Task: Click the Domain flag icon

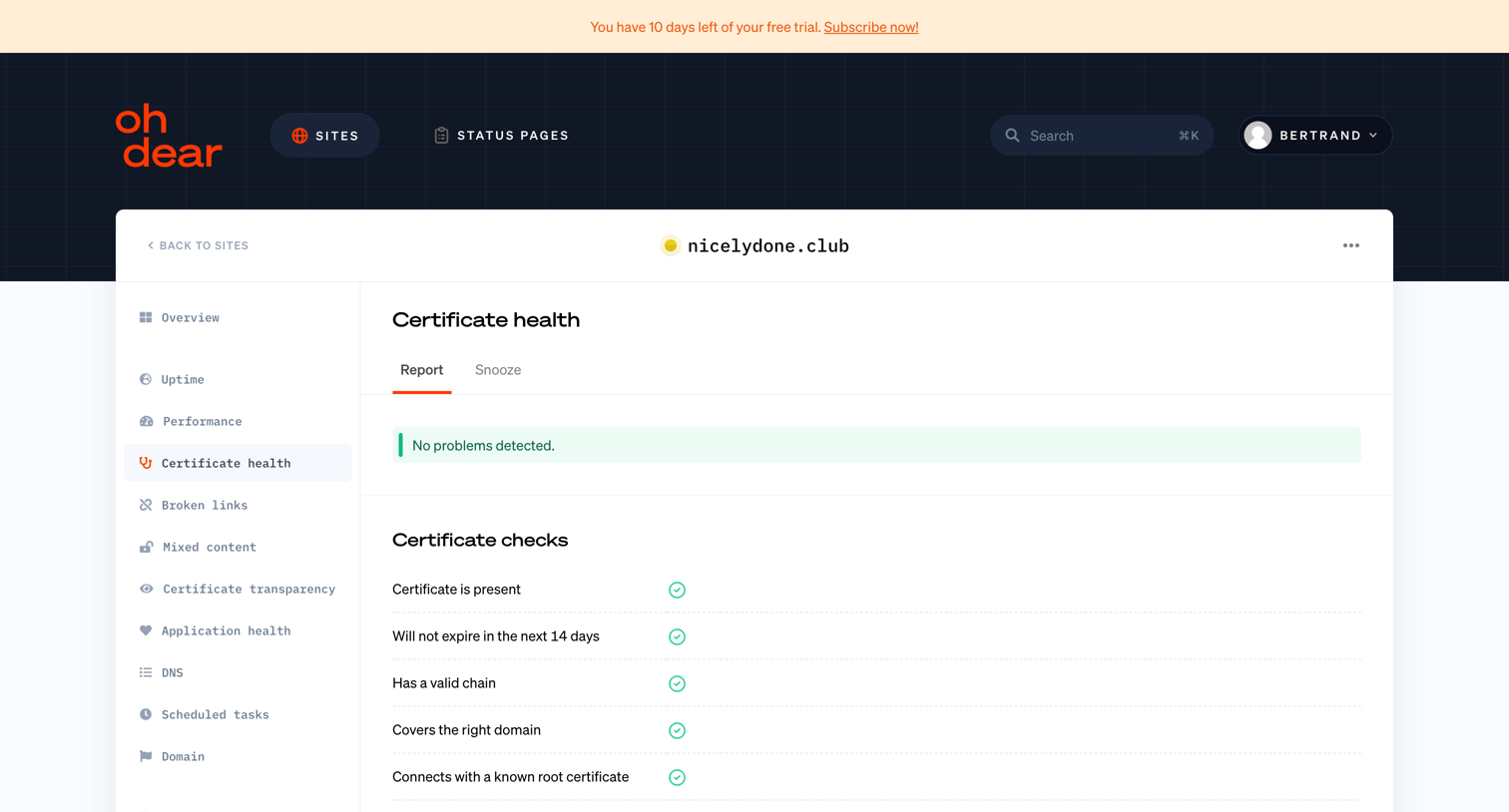Action: [146, 756]
